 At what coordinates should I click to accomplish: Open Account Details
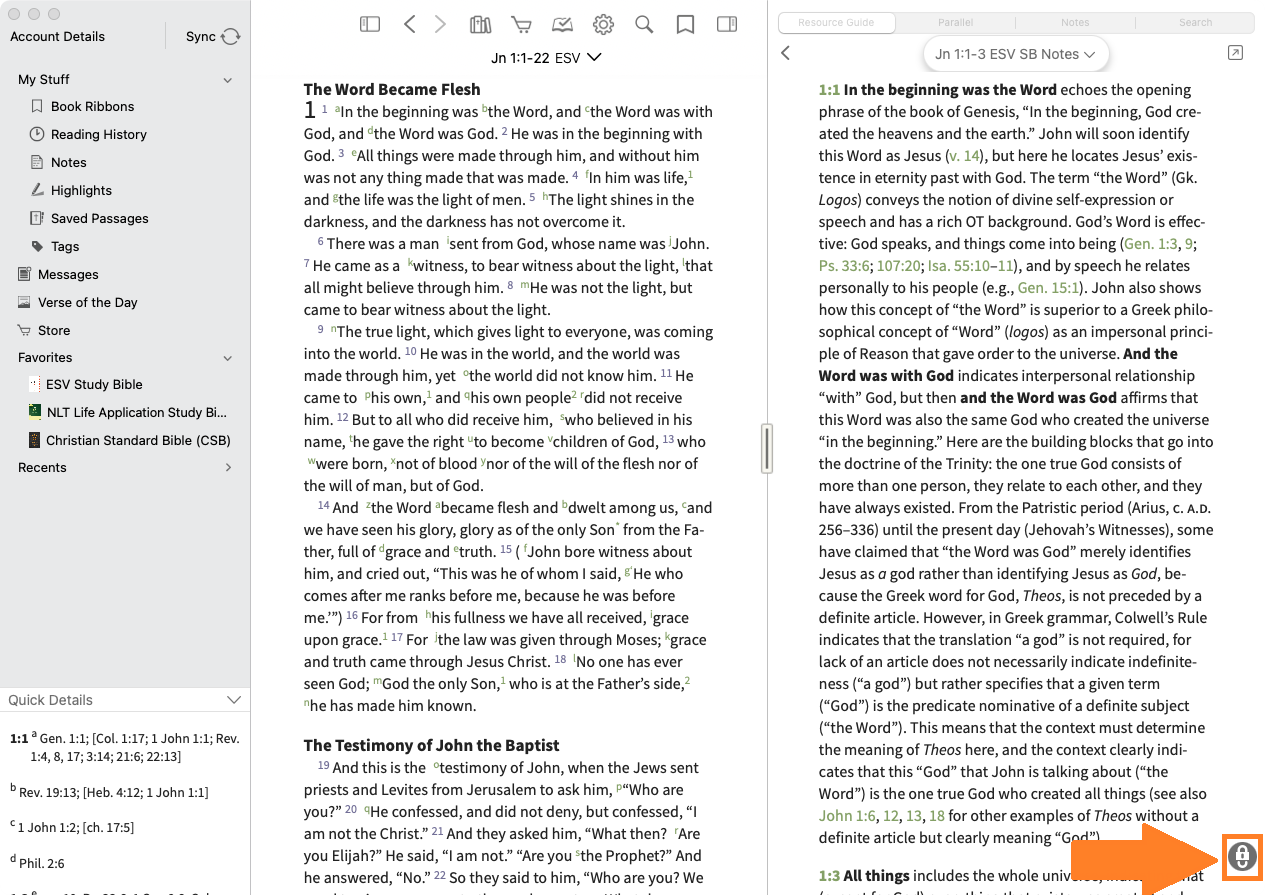57,37
